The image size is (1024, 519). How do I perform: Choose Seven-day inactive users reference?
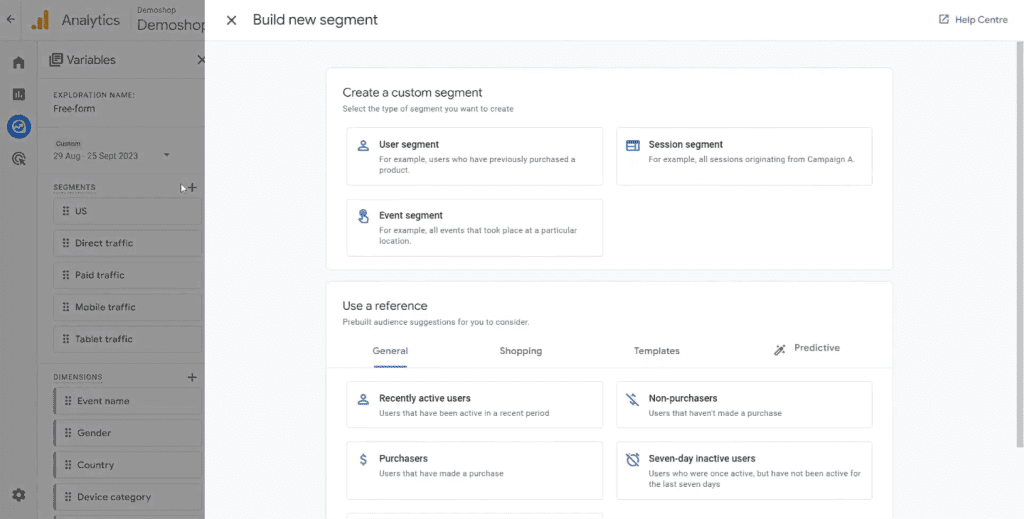pos(744,471)
